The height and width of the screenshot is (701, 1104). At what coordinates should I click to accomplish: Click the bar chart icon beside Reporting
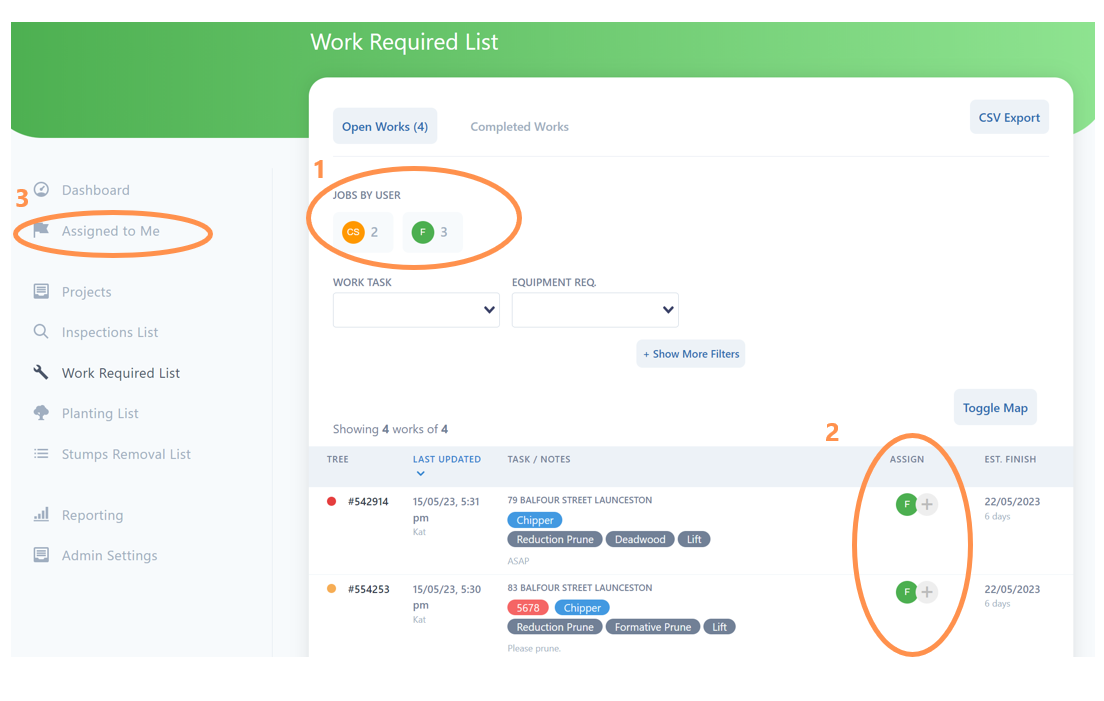click(x=41, y=514)
